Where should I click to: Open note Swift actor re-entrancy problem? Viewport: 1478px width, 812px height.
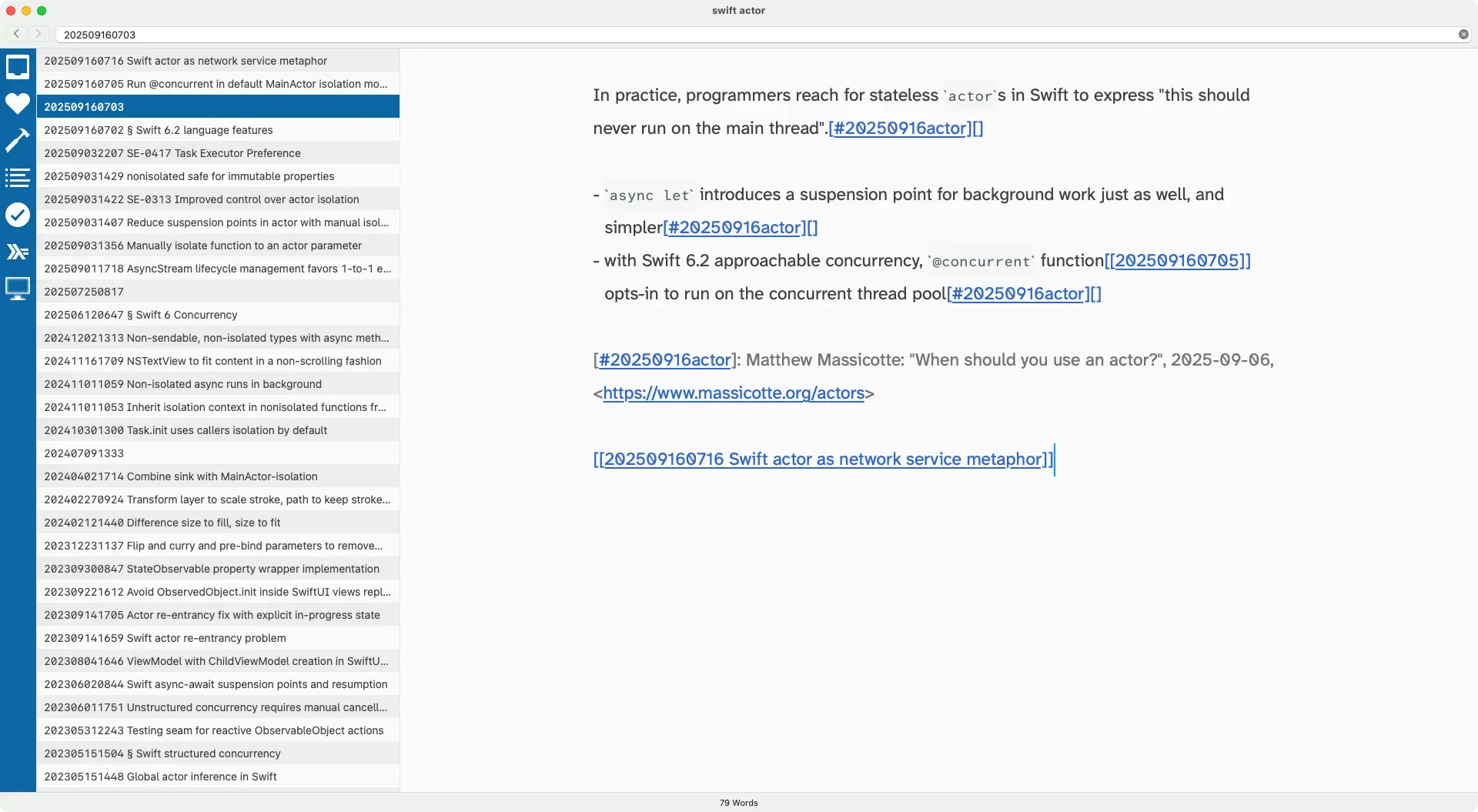218,638
